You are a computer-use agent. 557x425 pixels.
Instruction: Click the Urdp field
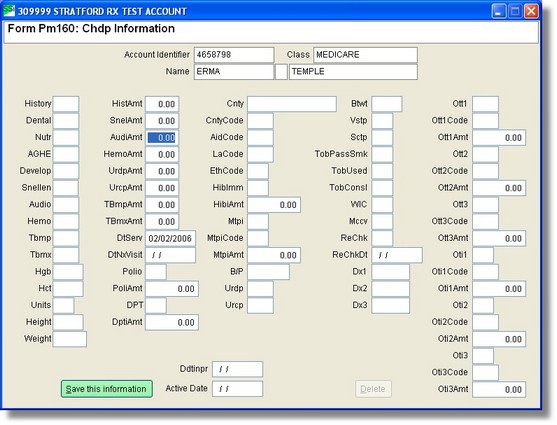(x=260, y=288)
